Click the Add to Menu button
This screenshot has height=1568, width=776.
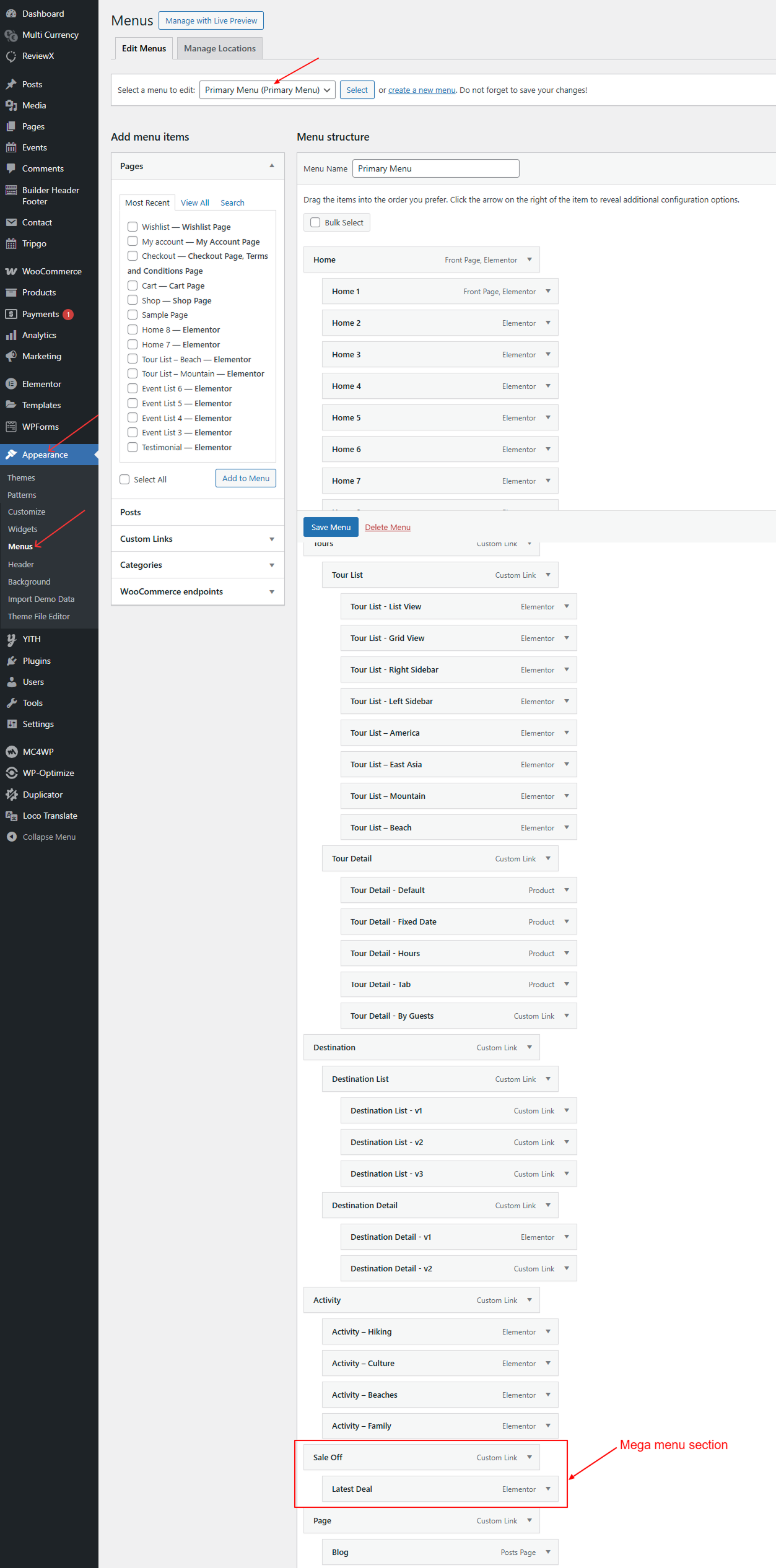tap(246, 478)
